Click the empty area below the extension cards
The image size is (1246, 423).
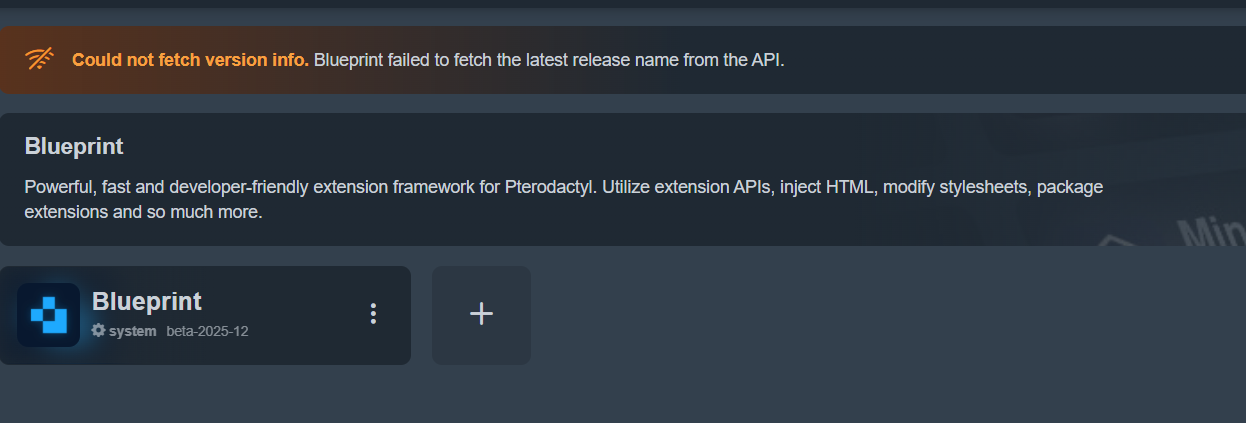click(623, 395)
